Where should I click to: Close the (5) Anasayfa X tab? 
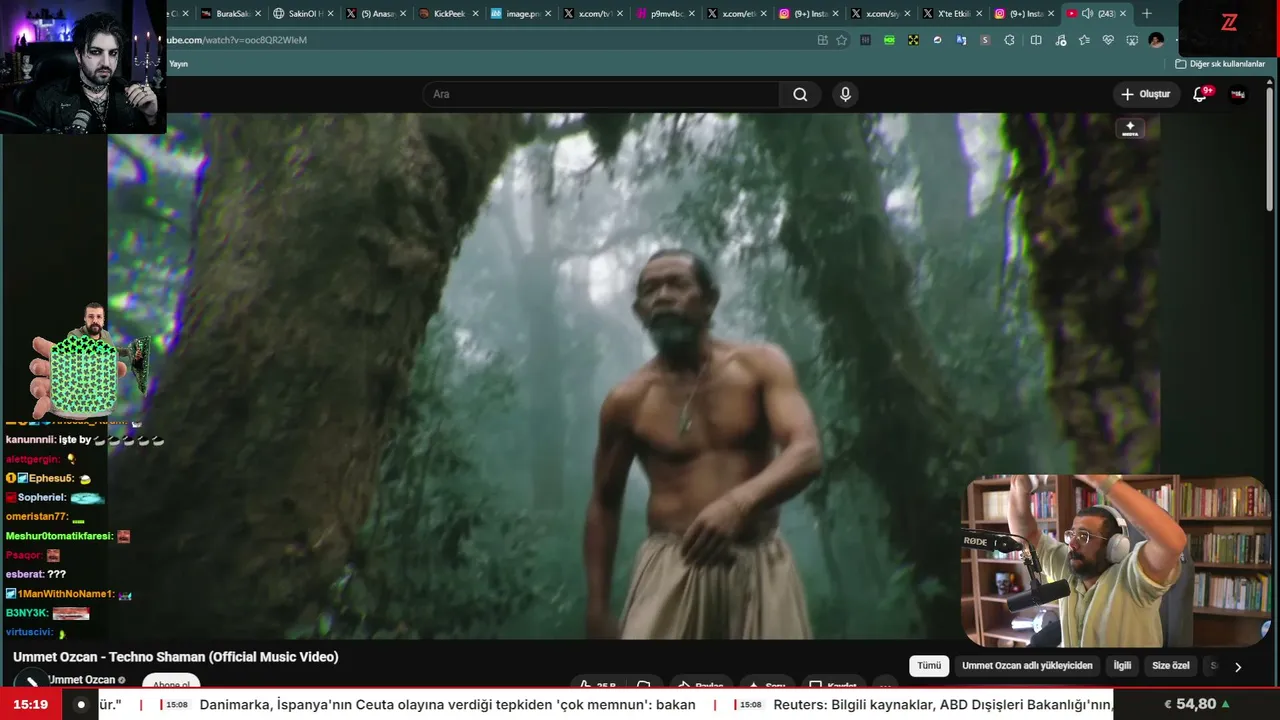[x=403, y=14]
